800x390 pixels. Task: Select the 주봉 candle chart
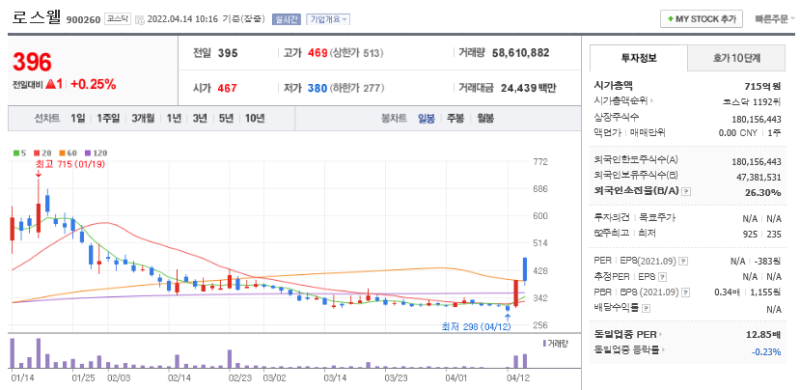(456, 118)
